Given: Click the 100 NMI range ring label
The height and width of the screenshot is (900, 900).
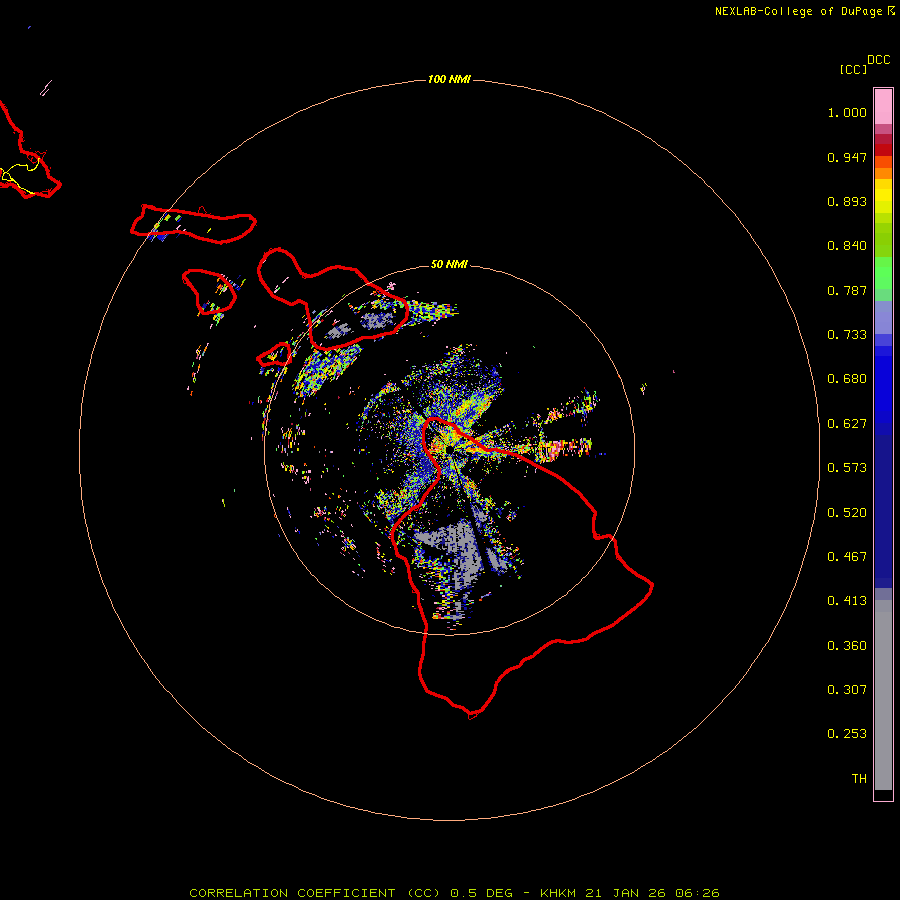Looking at the screenshot, I should (449, 79).
